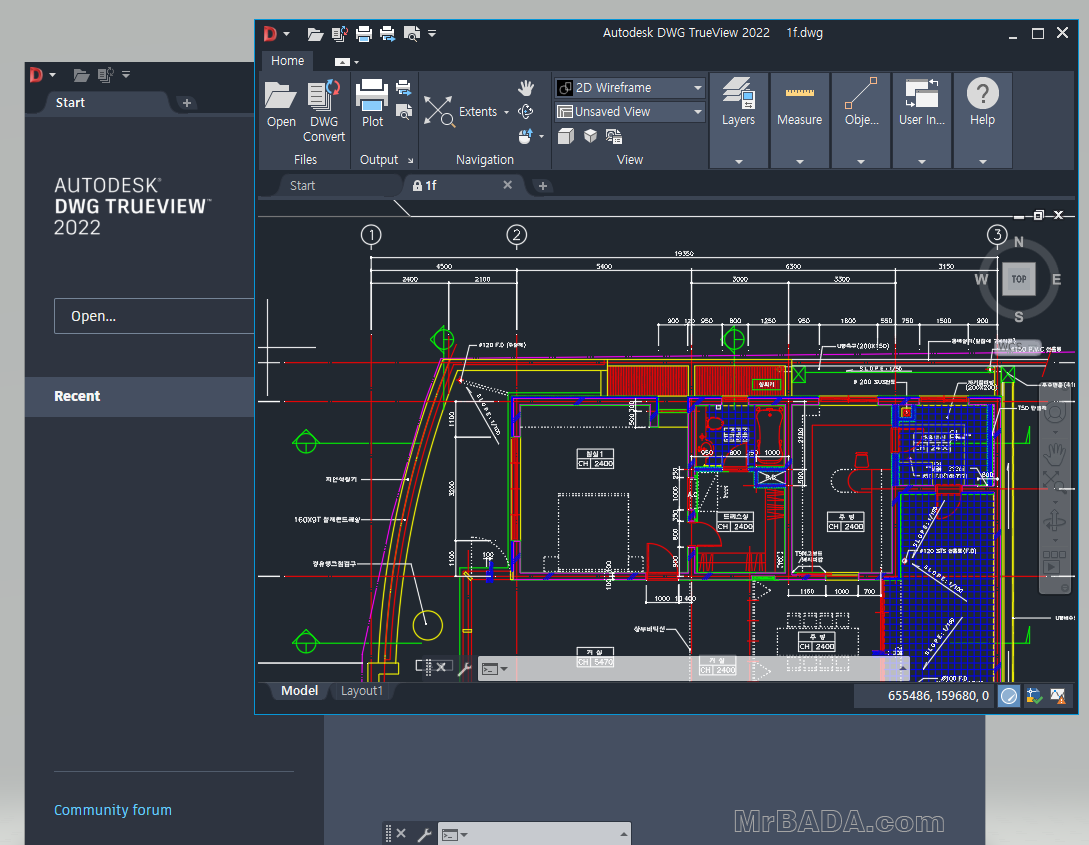Expand the Help panel dropdown

coord(982,162)
